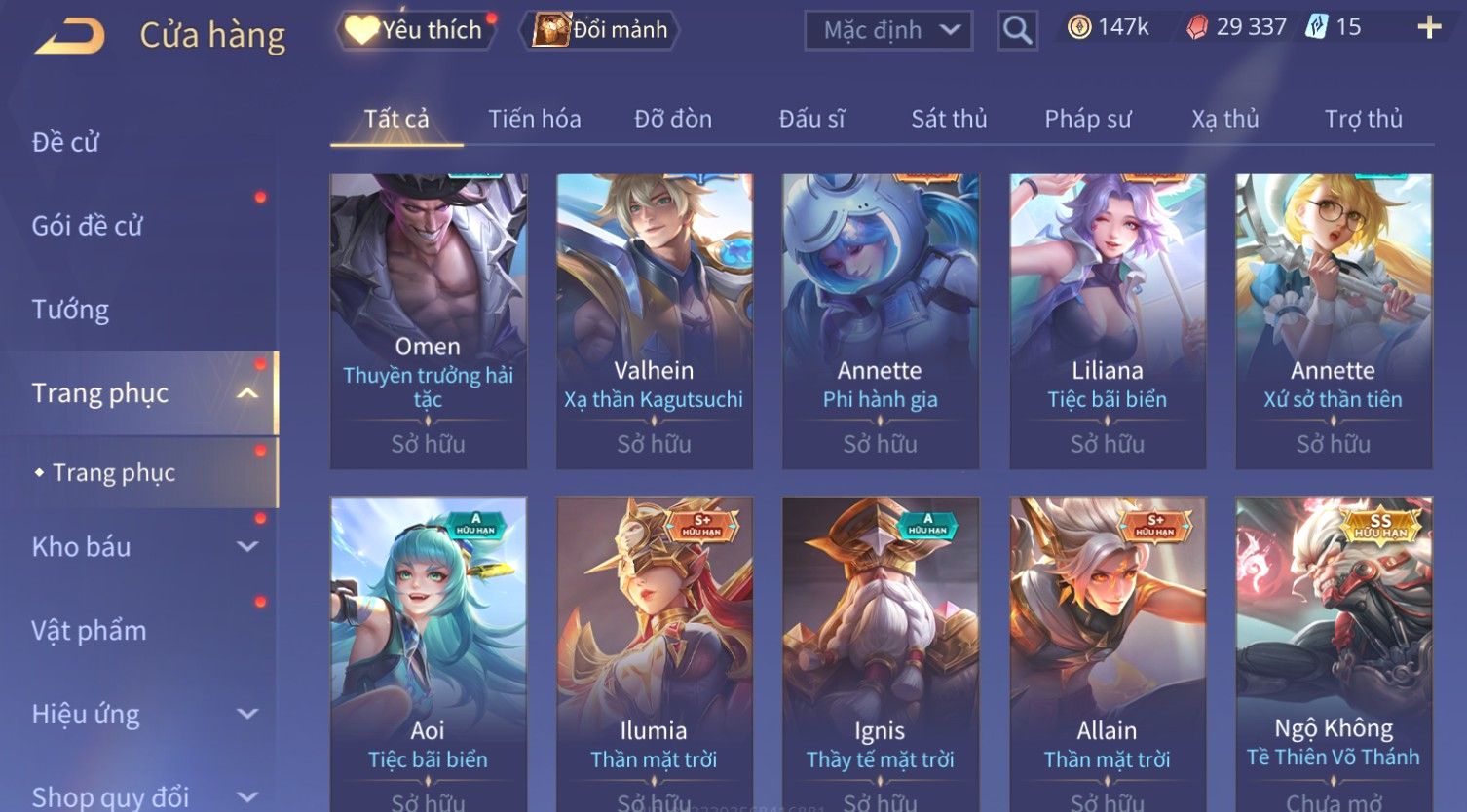Open Đổi mảnh chest icon
The width and height of the screenshot is (1467, 812).
(550, 30)
